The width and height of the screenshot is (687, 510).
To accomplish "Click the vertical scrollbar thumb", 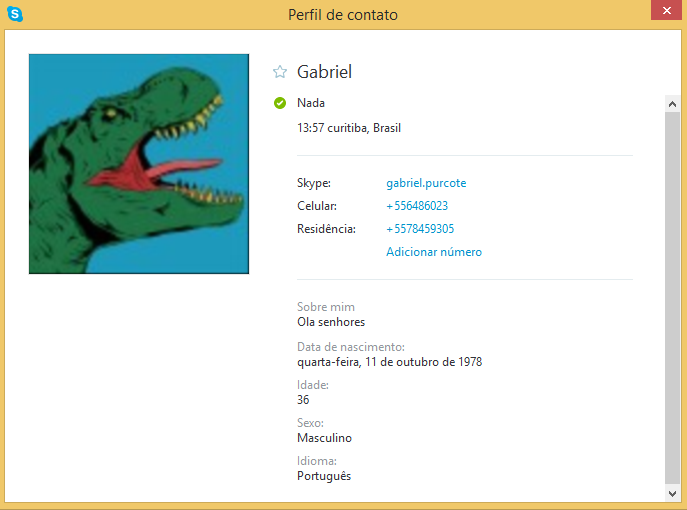I will tap(672, 298).
